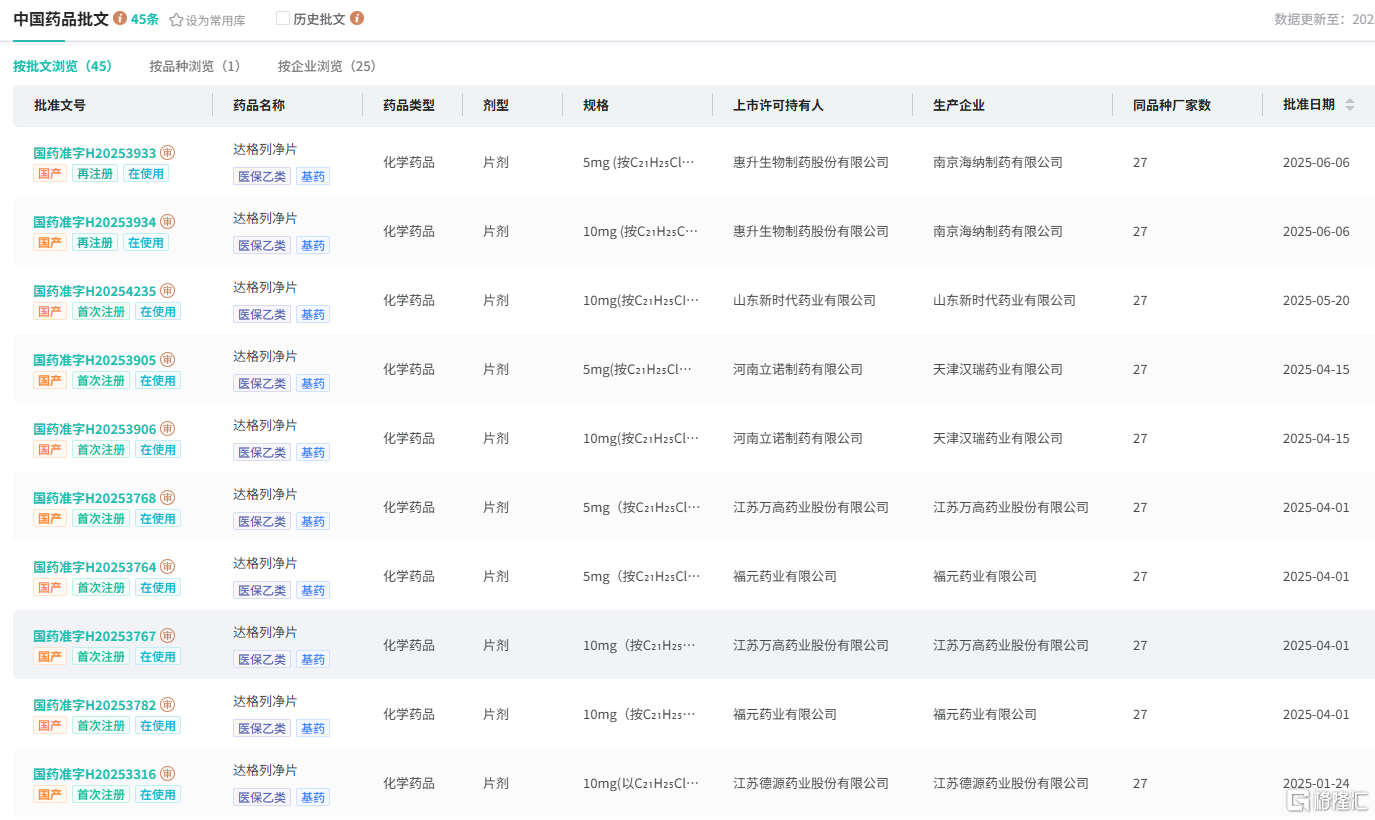1375x820 pixels.
Task: Click 基药 tag in H20253316 row
Action: [x=313, y=798]
